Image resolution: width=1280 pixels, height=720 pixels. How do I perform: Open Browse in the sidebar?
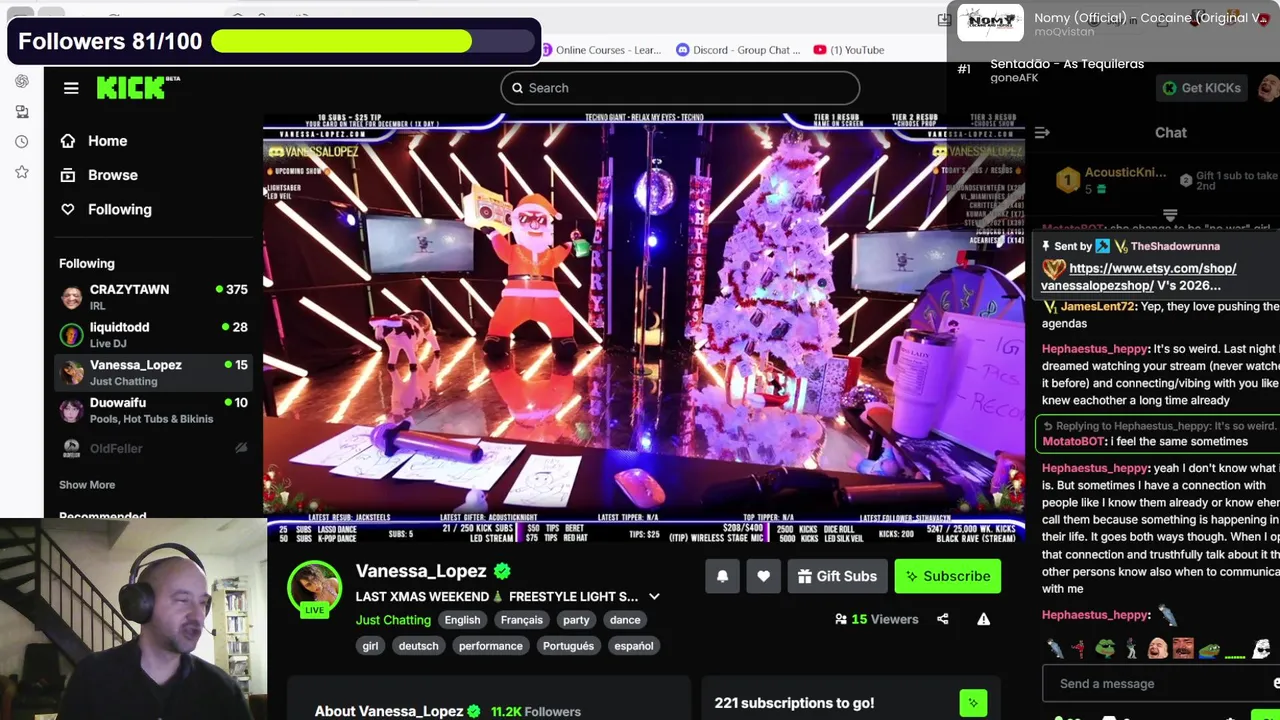[112, 175]
